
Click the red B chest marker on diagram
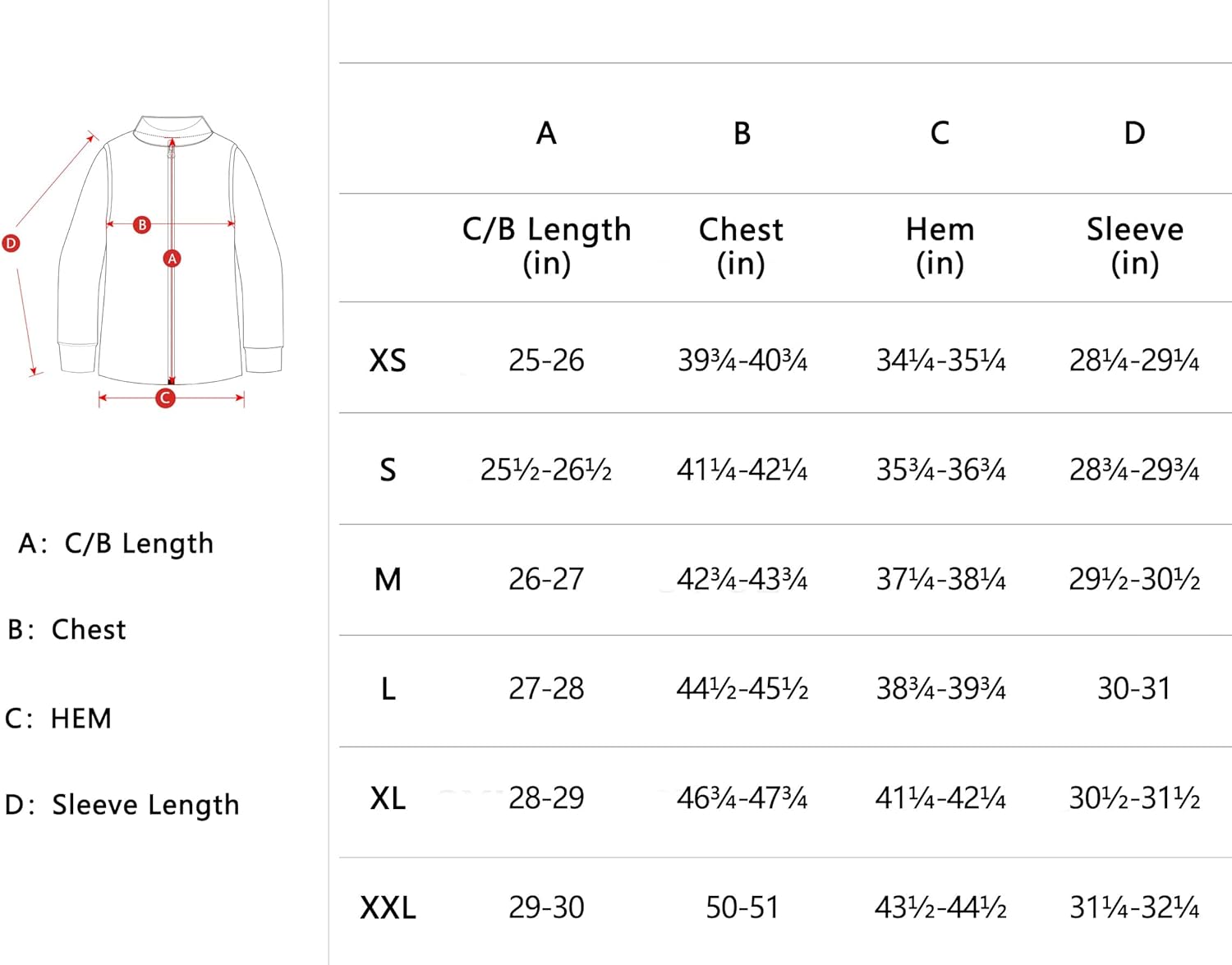(142, 224)
